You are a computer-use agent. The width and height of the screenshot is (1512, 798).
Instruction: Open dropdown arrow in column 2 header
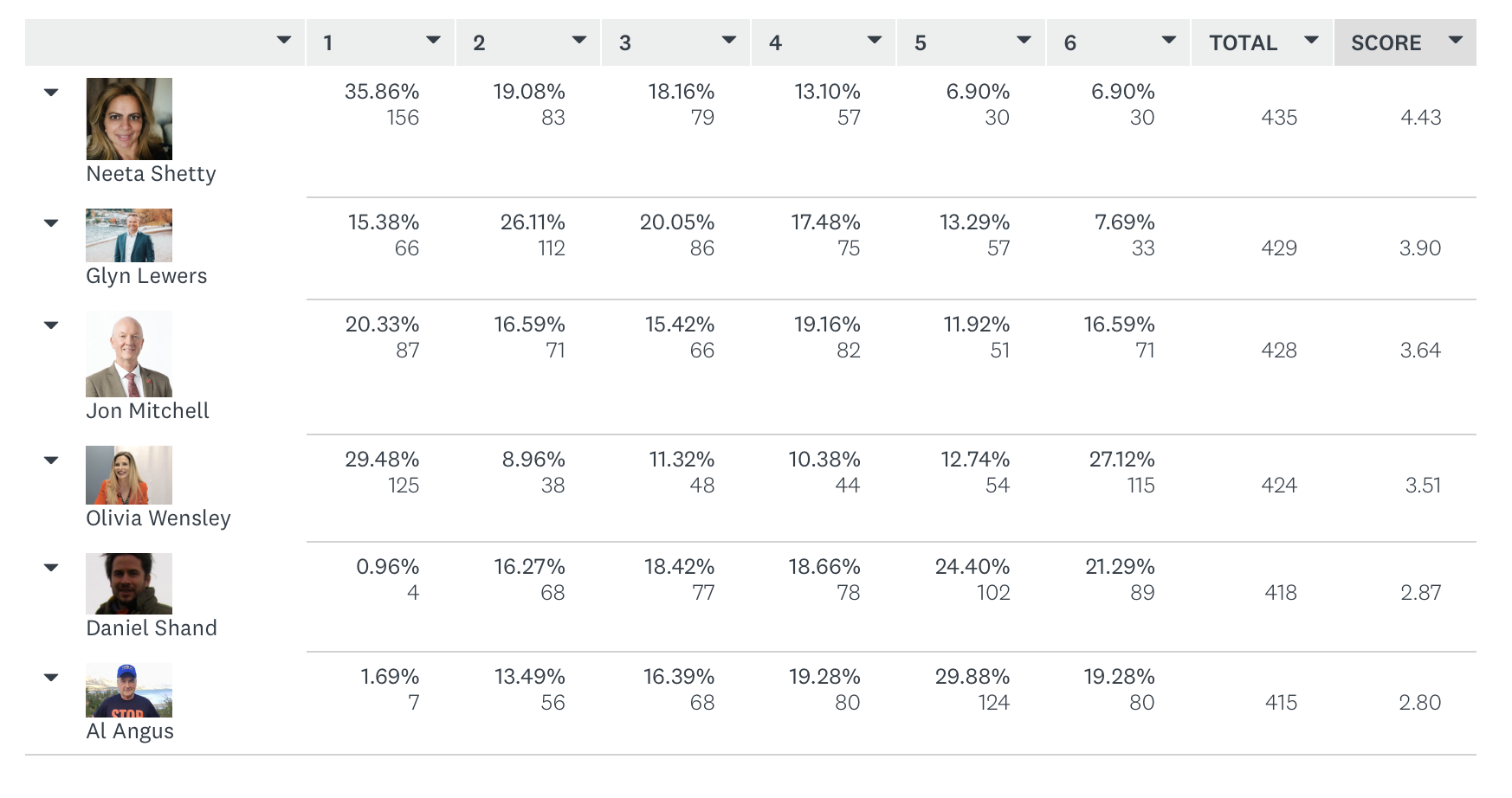(579, 41)
